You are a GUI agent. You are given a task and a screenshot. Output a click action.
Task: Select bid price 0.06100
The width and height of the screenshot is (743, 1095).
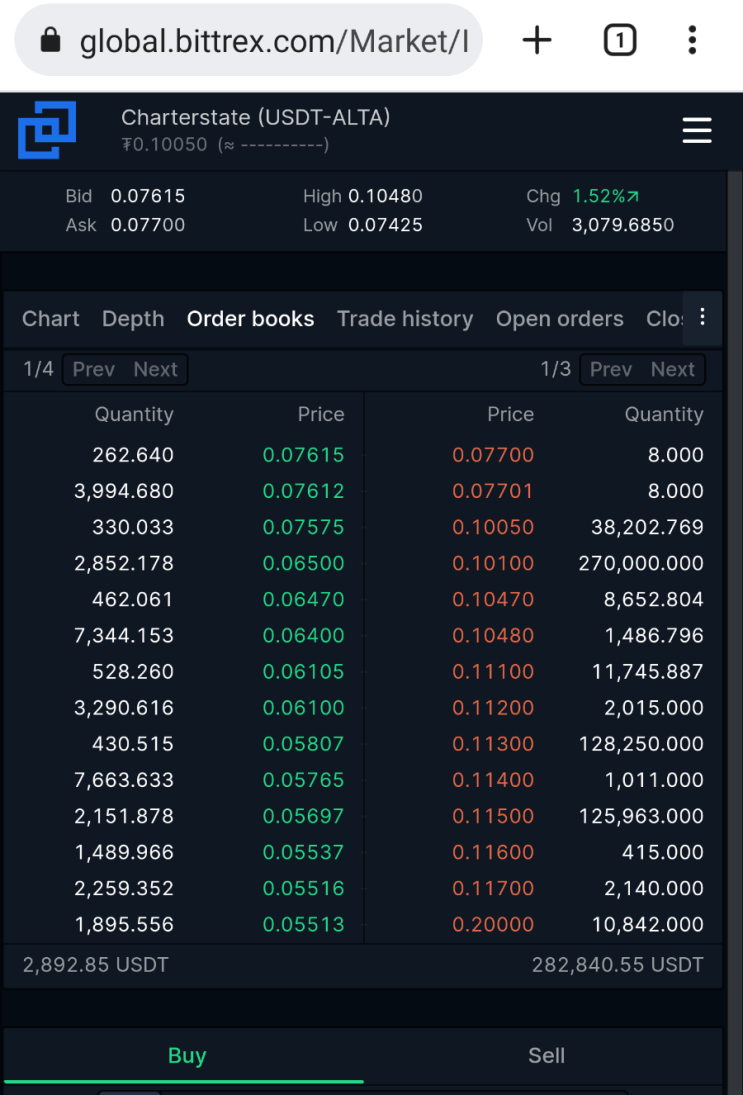304,708
